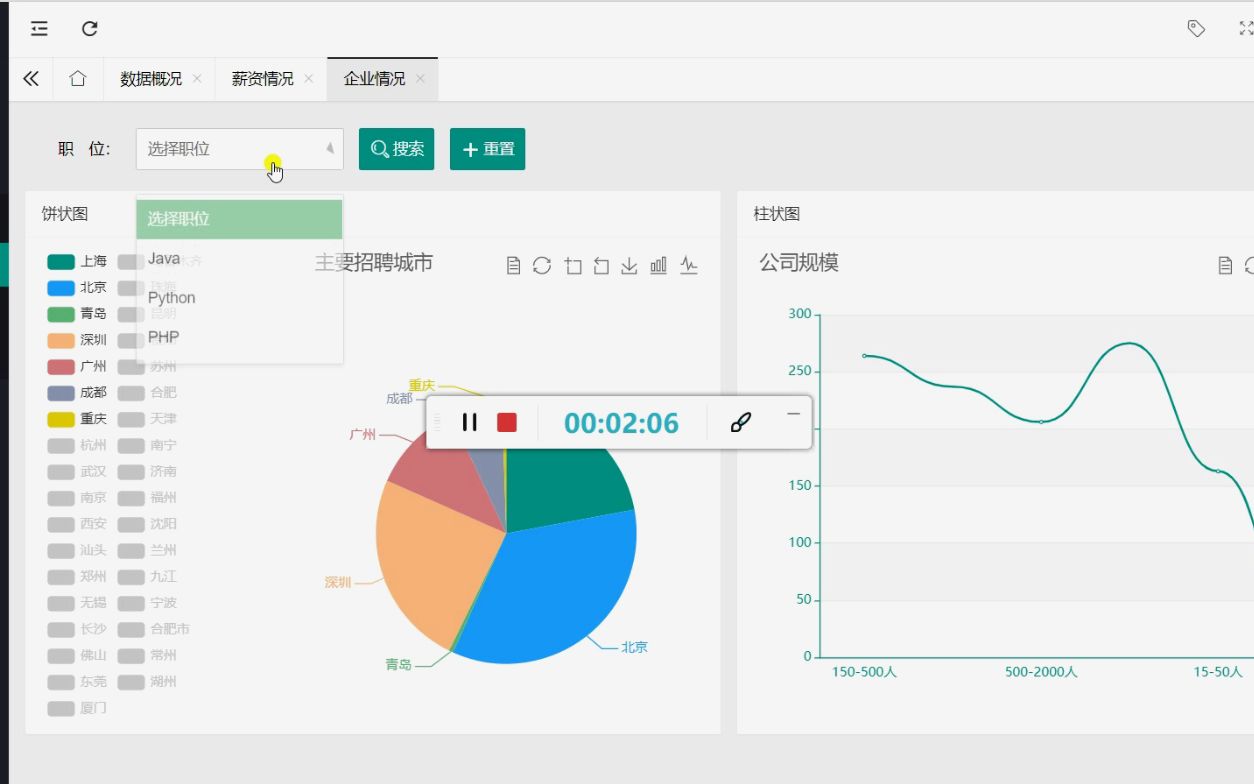The width and height of the screenshot is (1254, 784).
Task: Switch 主要招聘城市 chart to bar chart view
Action: [658, 265]
